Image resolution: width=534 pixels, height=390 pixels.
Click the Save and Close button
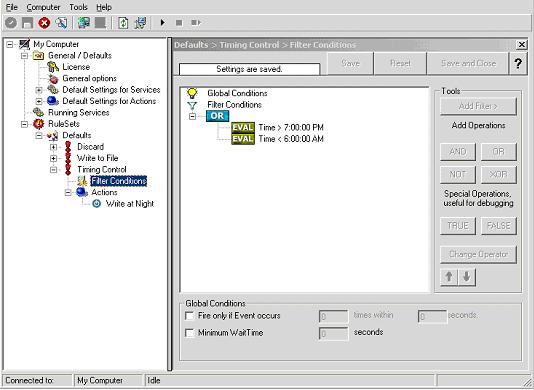click(x=468, y=63)
